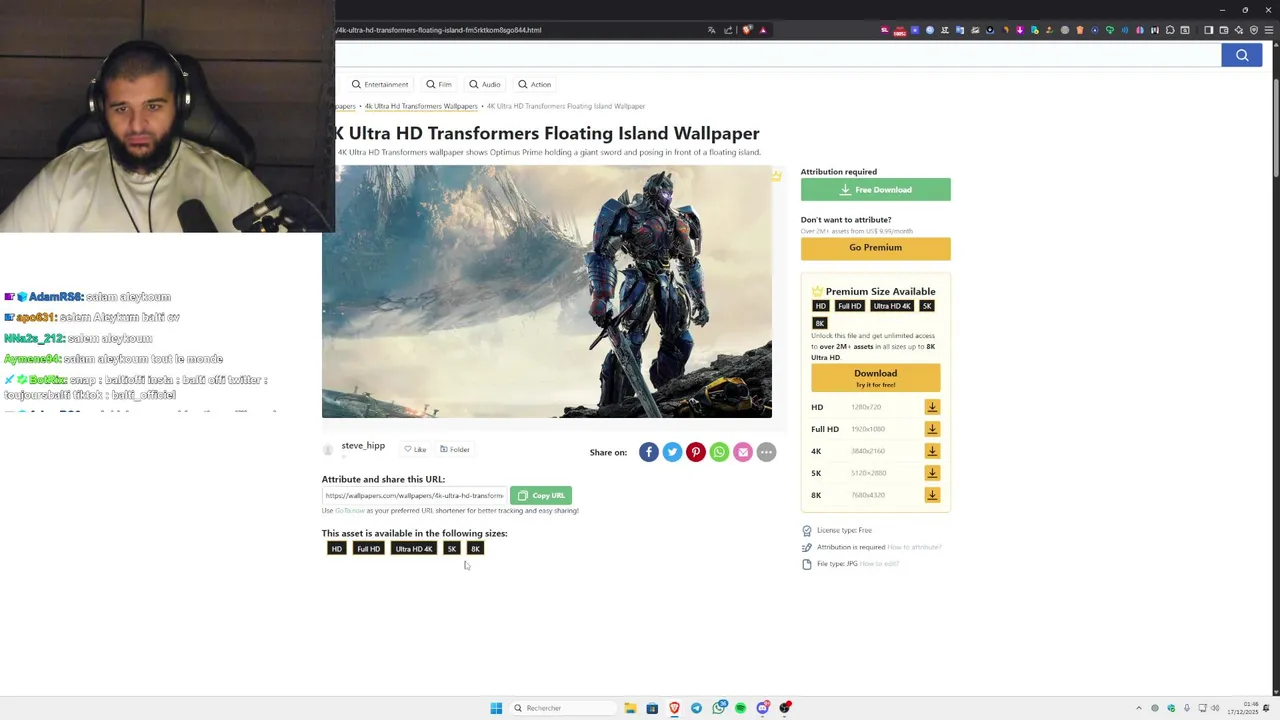The image size is (1280, 720).
Task: Download the 4K 3840x2160 size
Action: pos(932,451)
